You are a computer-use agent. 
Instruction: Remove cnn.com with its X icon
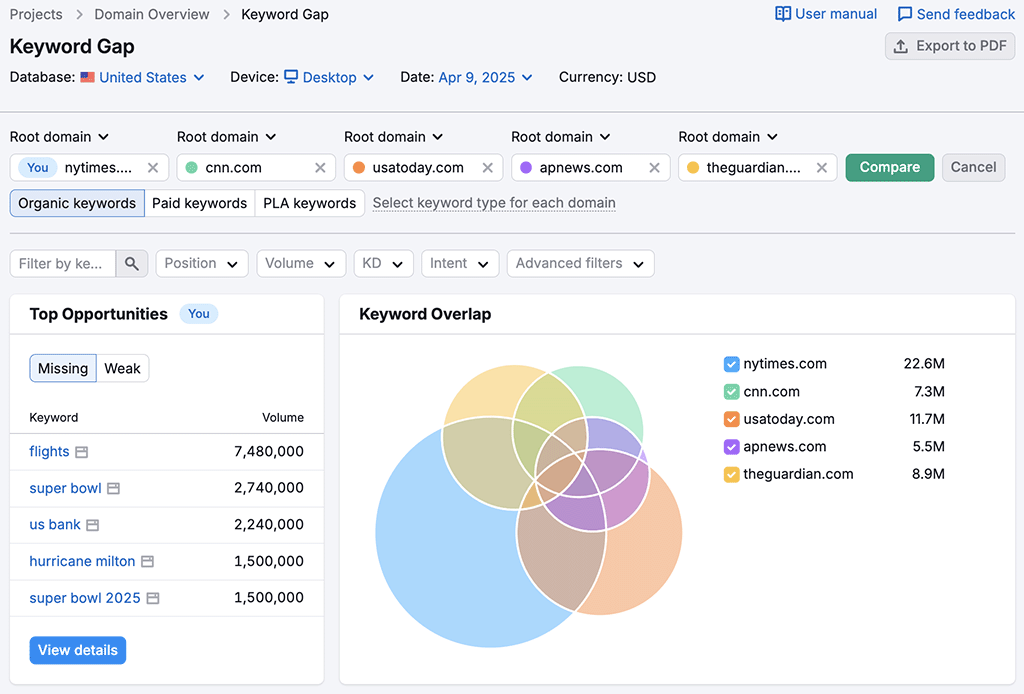[x=320, y=168]
